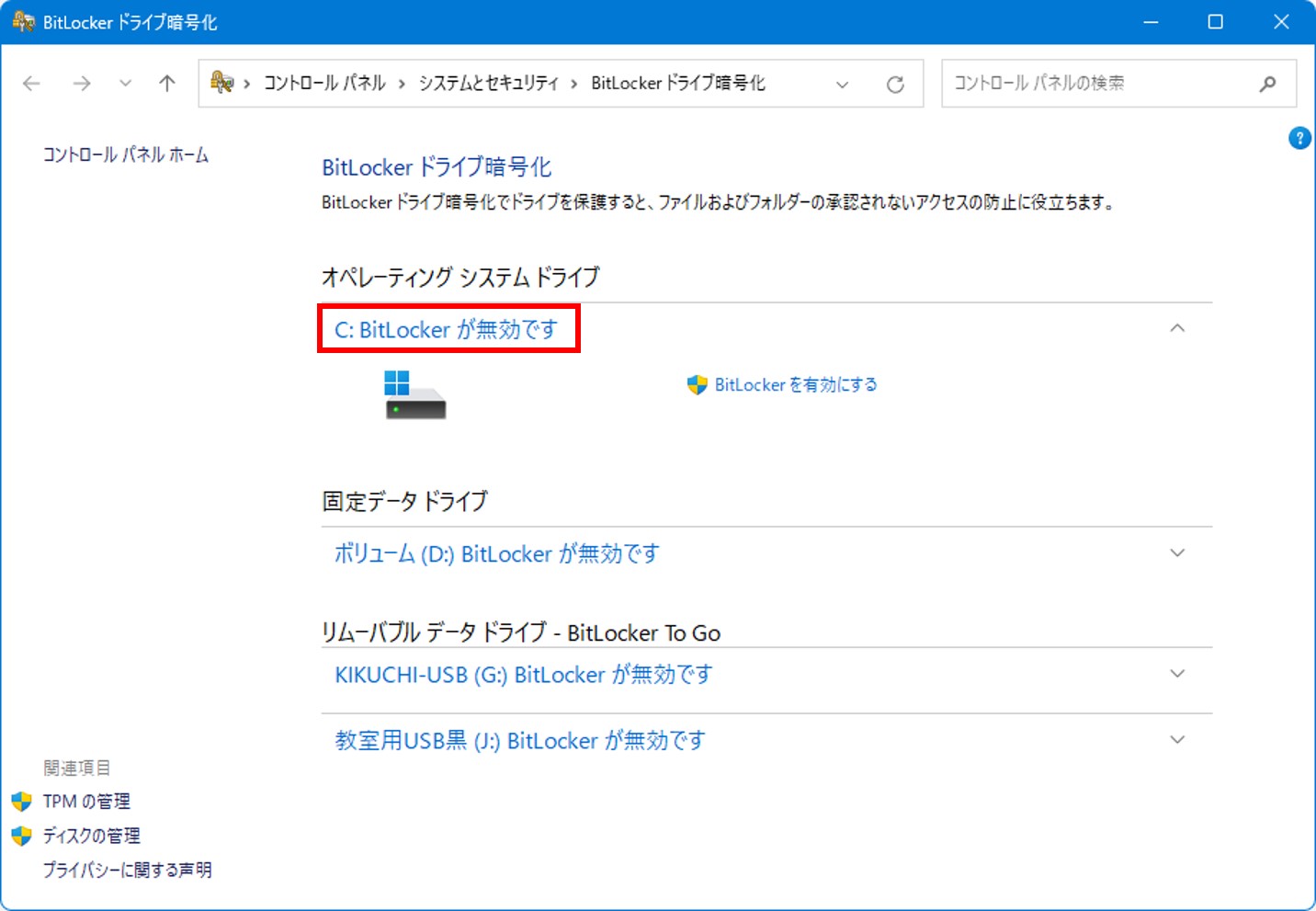Click the shield icon beside BitLocker を有効にする
Image resolution: width=1316 pixels, height=911 pixels.
[x=698, y=384]
